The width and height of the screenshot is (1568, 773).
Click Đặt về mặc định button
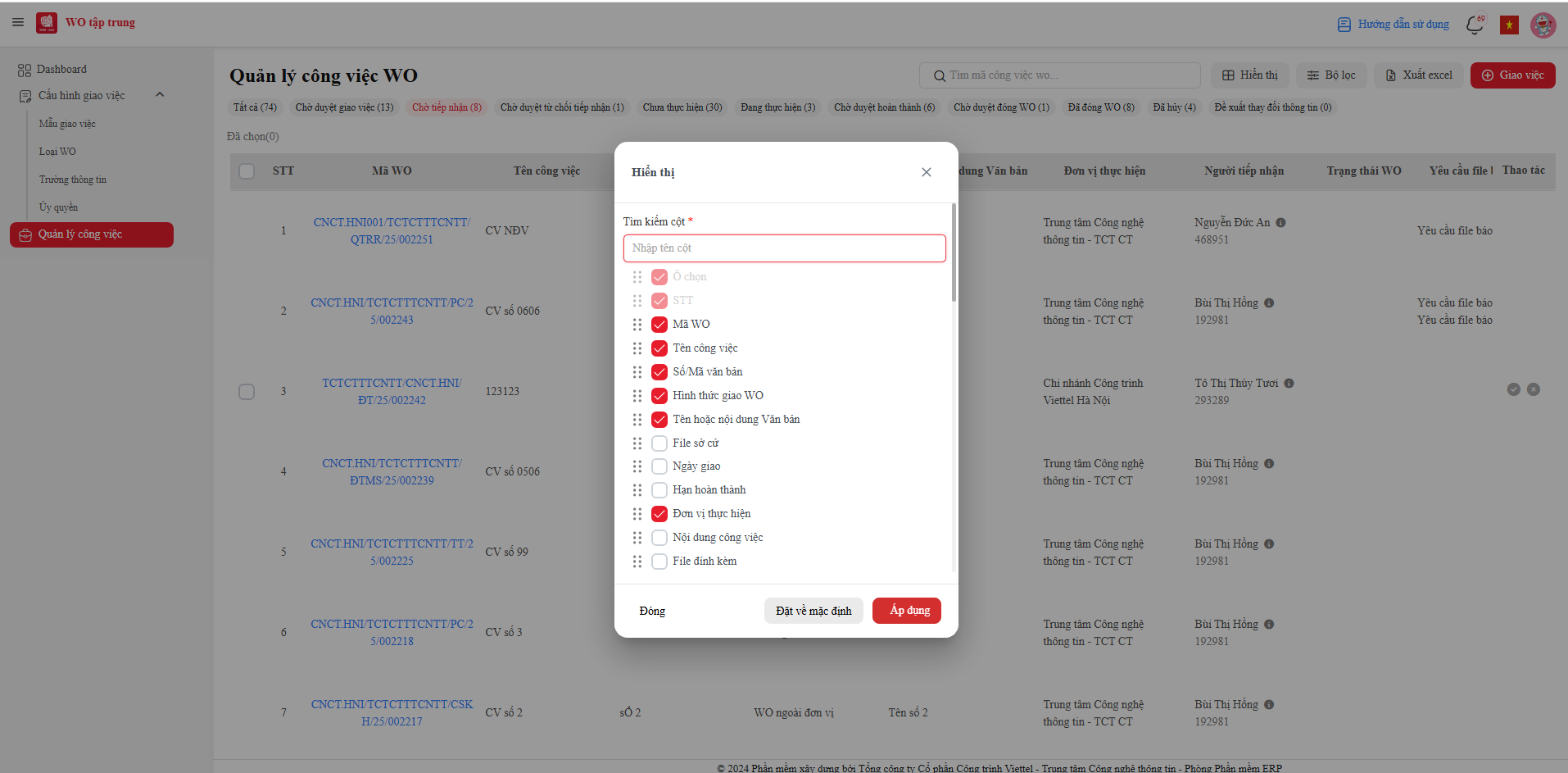[x=813, y=611]
